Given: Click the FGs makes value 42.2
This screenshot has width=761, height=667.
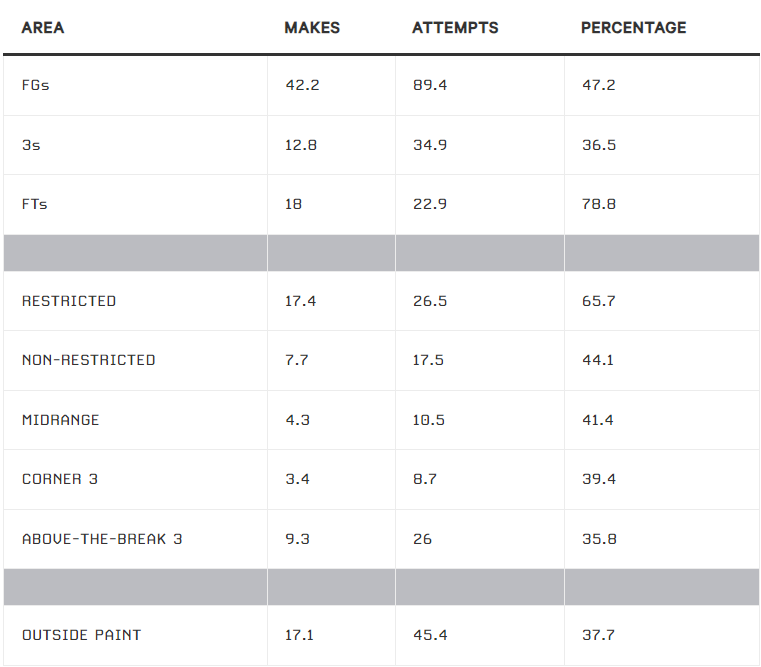Looking at the screenshot, I should pyautogui.click(x=302, y=85).
